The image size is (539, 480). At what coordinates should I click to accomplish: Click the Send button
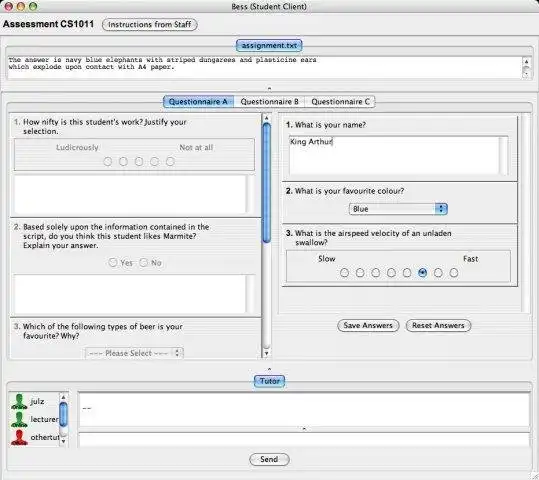[x=269, y=459]
